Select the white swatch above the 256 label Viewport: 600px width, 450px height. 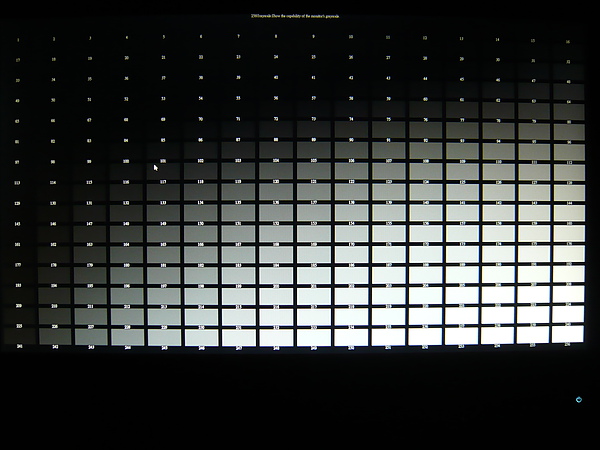coord(568,334)
